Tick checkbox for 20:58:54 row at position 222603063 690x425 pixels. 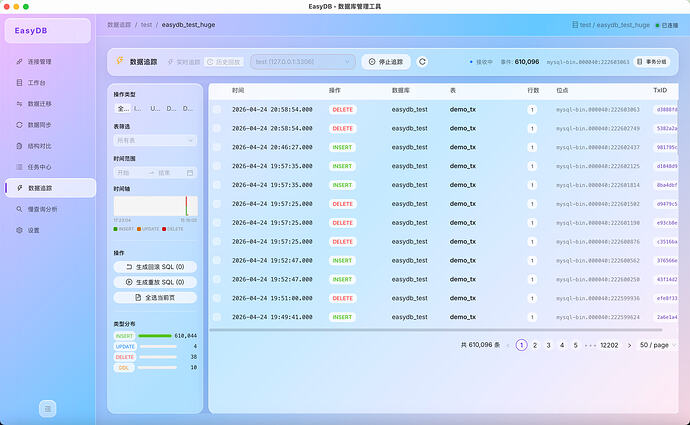click(217, 110)
